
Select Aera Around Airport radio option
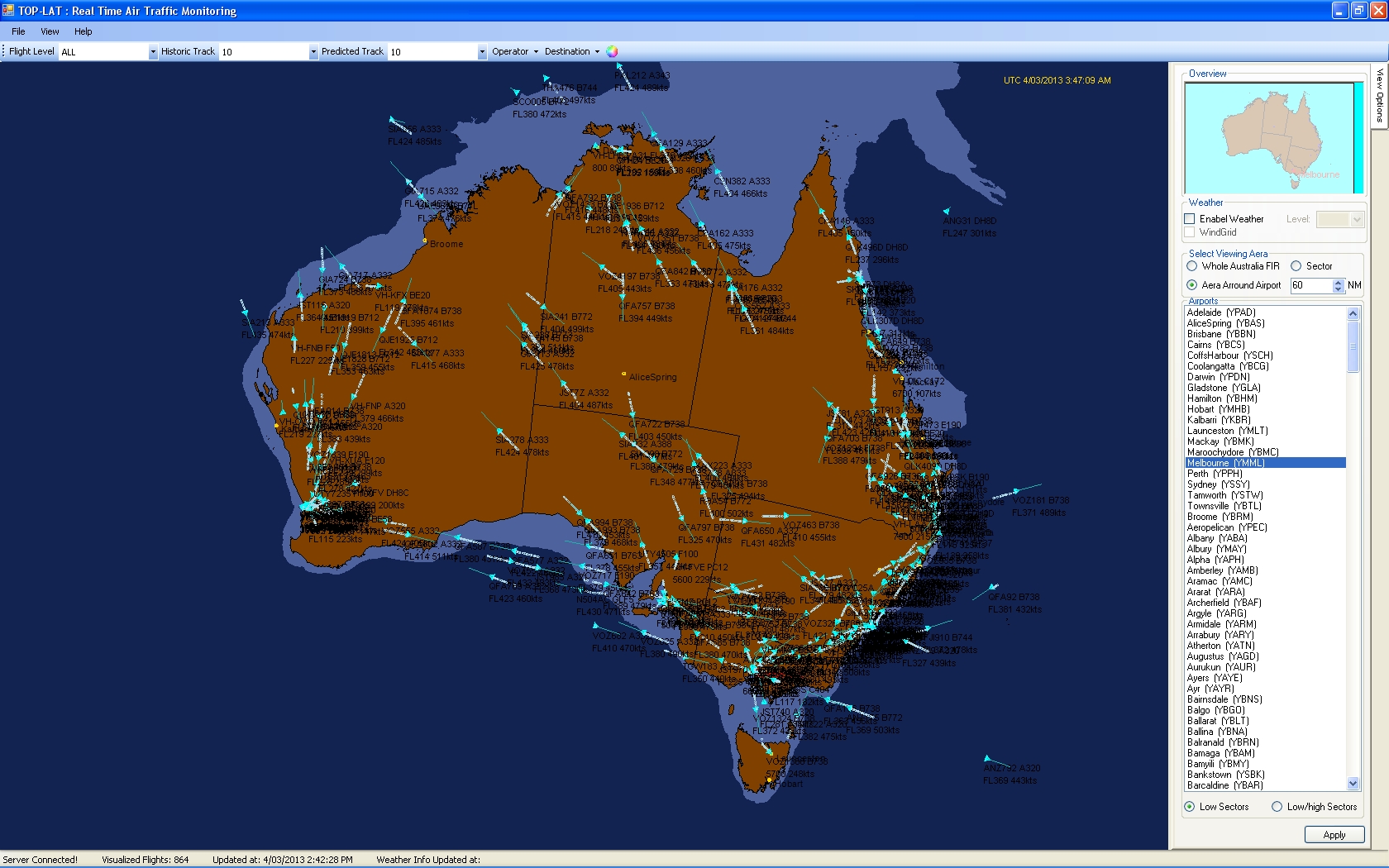[x=1192, y=285]
